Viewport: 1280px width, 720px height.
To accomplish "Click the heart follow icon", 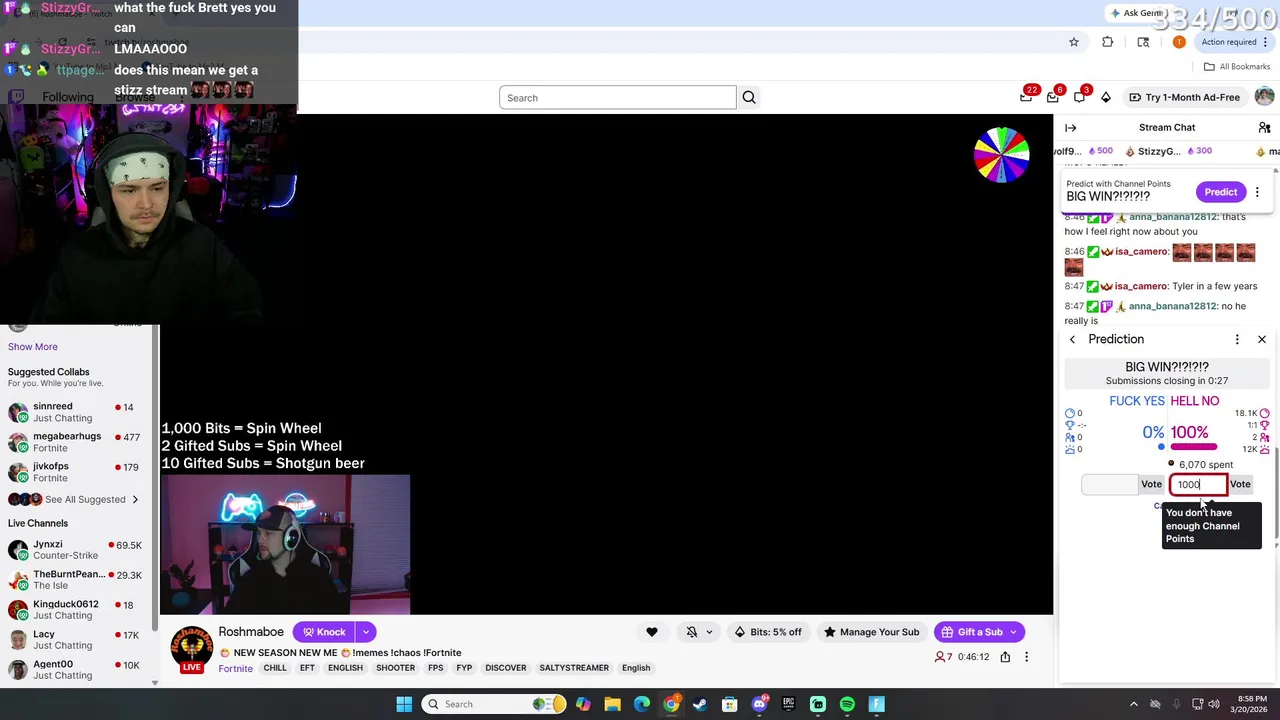I will coord(652,632).
